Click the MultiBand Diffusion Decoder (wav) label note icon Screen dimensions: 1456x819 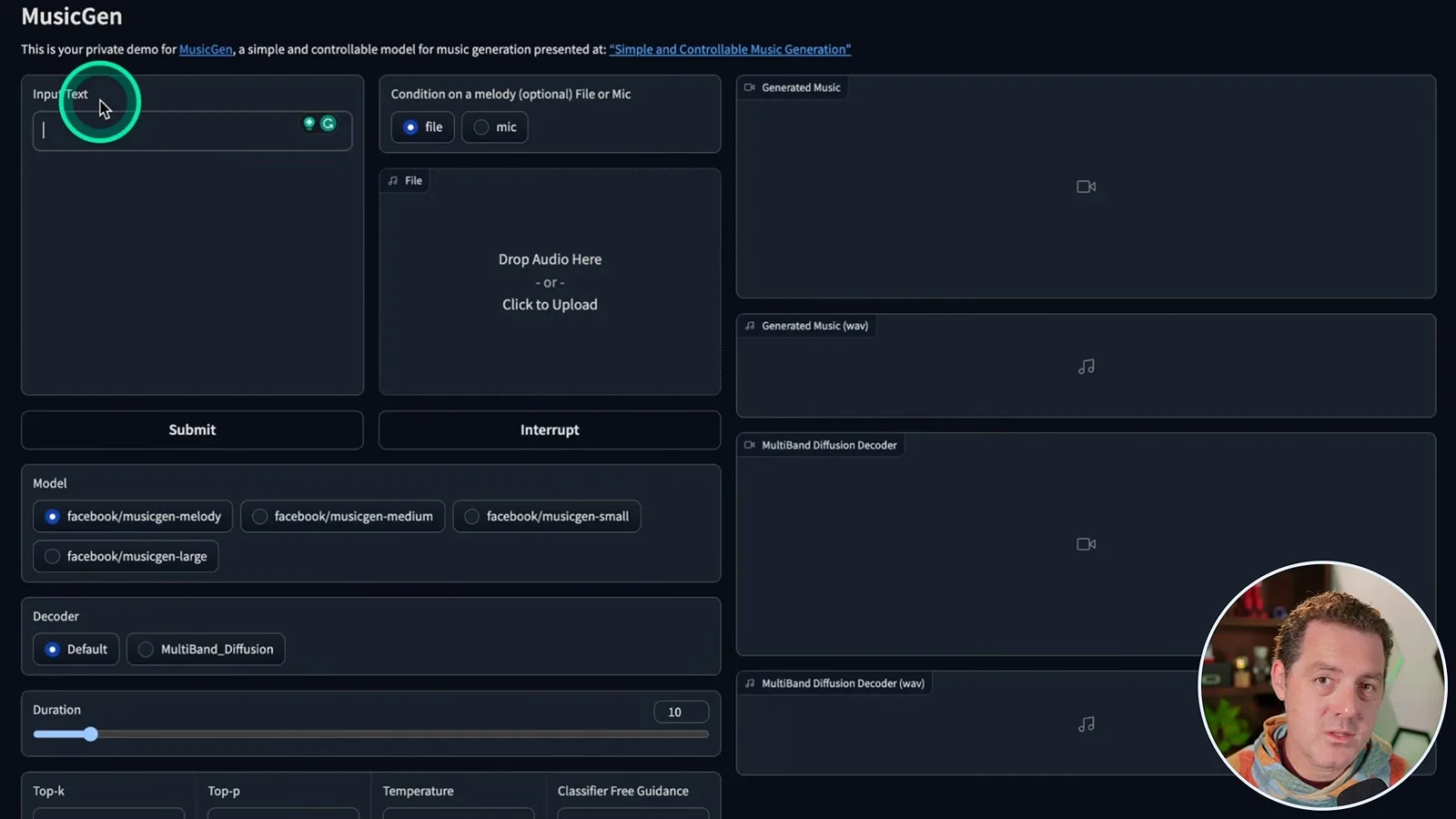750,683
